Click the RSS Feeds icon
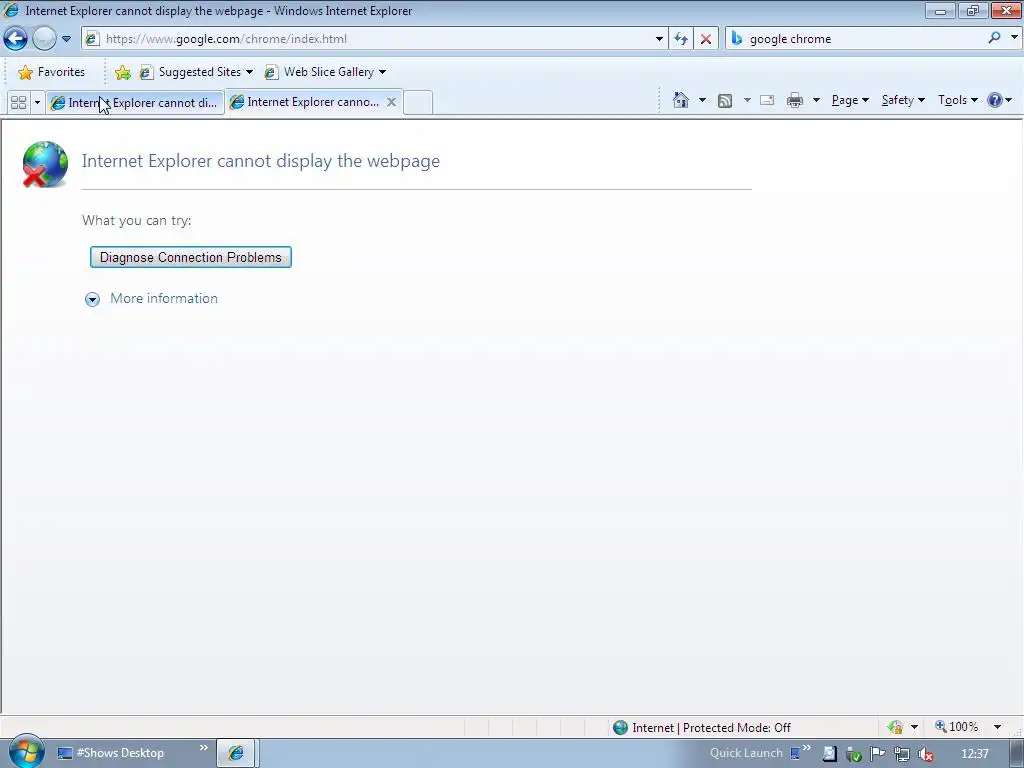The width and height of the screenshot is (1024, 768). tap(725, 101)
